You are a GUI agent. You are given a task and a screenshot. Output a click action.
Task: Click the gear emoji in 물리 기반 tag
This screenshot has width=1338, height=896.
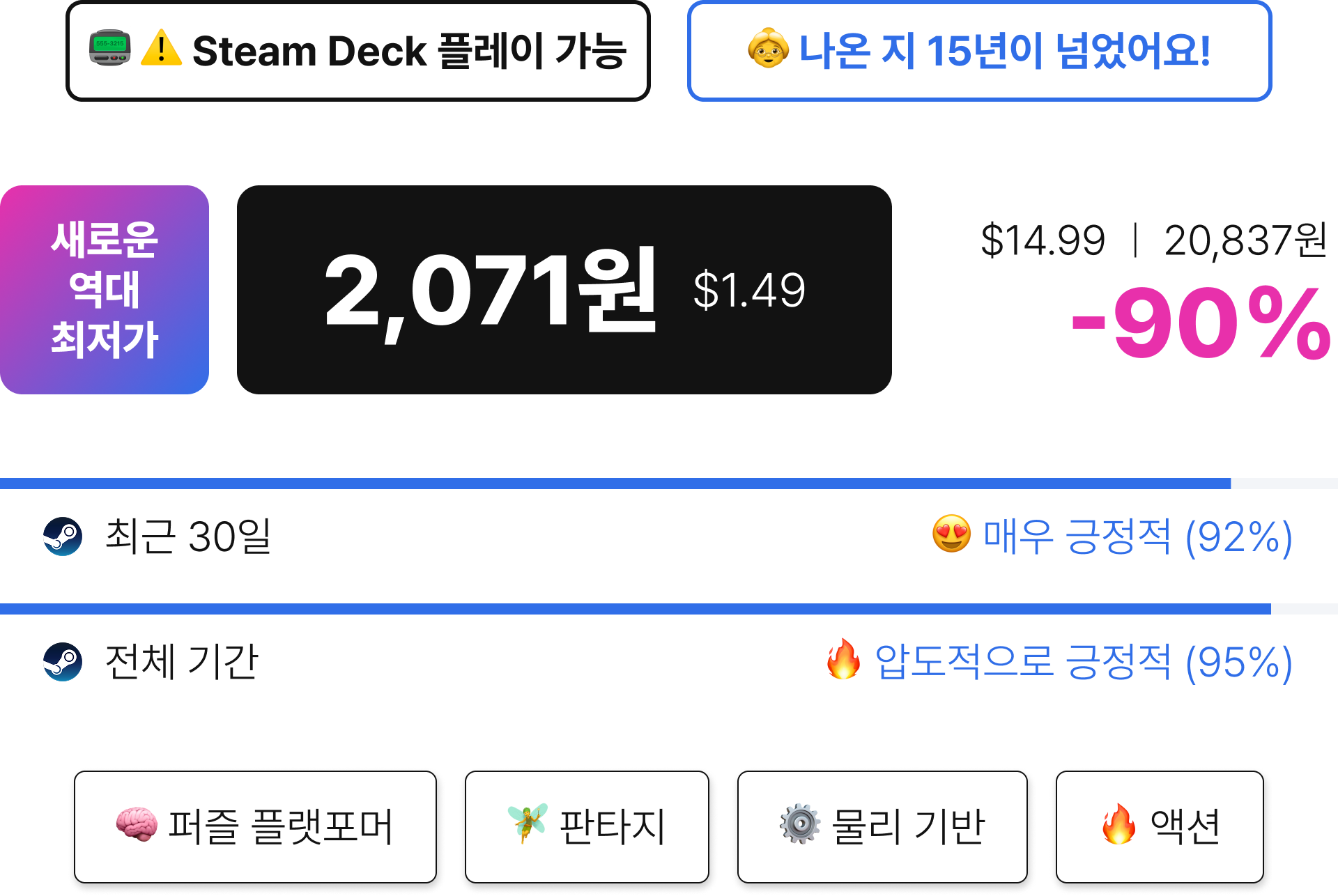click(x=800, y=824)
